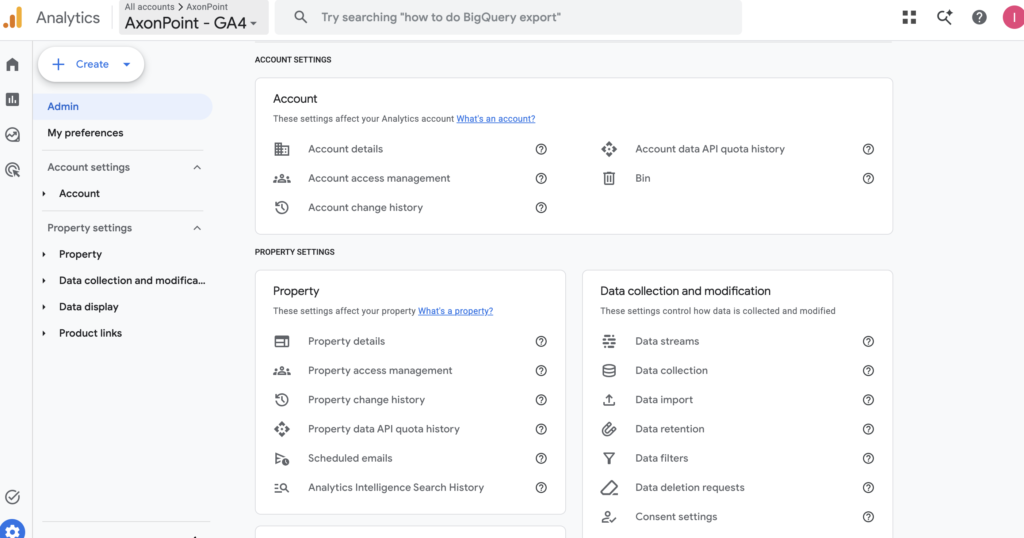Click help icon for Account change history
Image resolution: width=1024 pixels, height=538 pixels.
coord(541,208)
